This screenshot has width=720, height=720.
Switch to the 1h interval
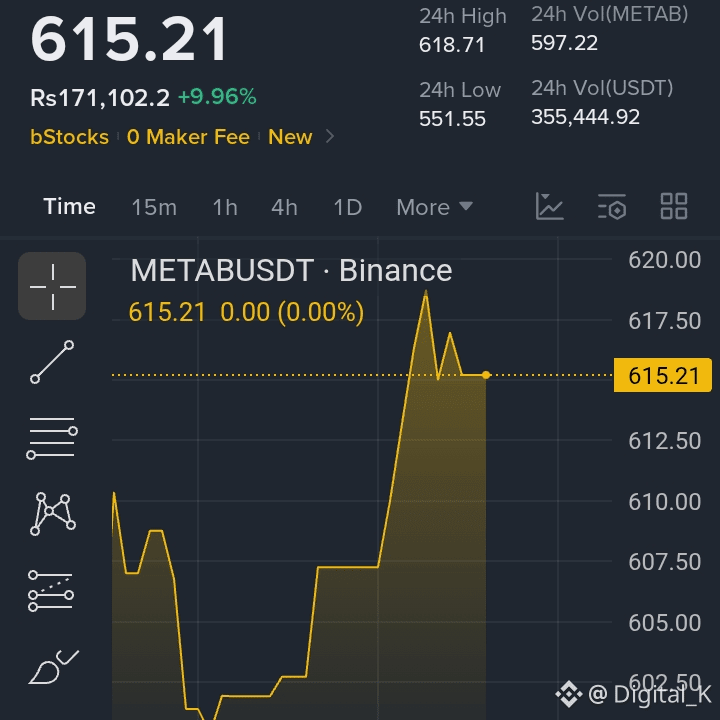point(225,207)
